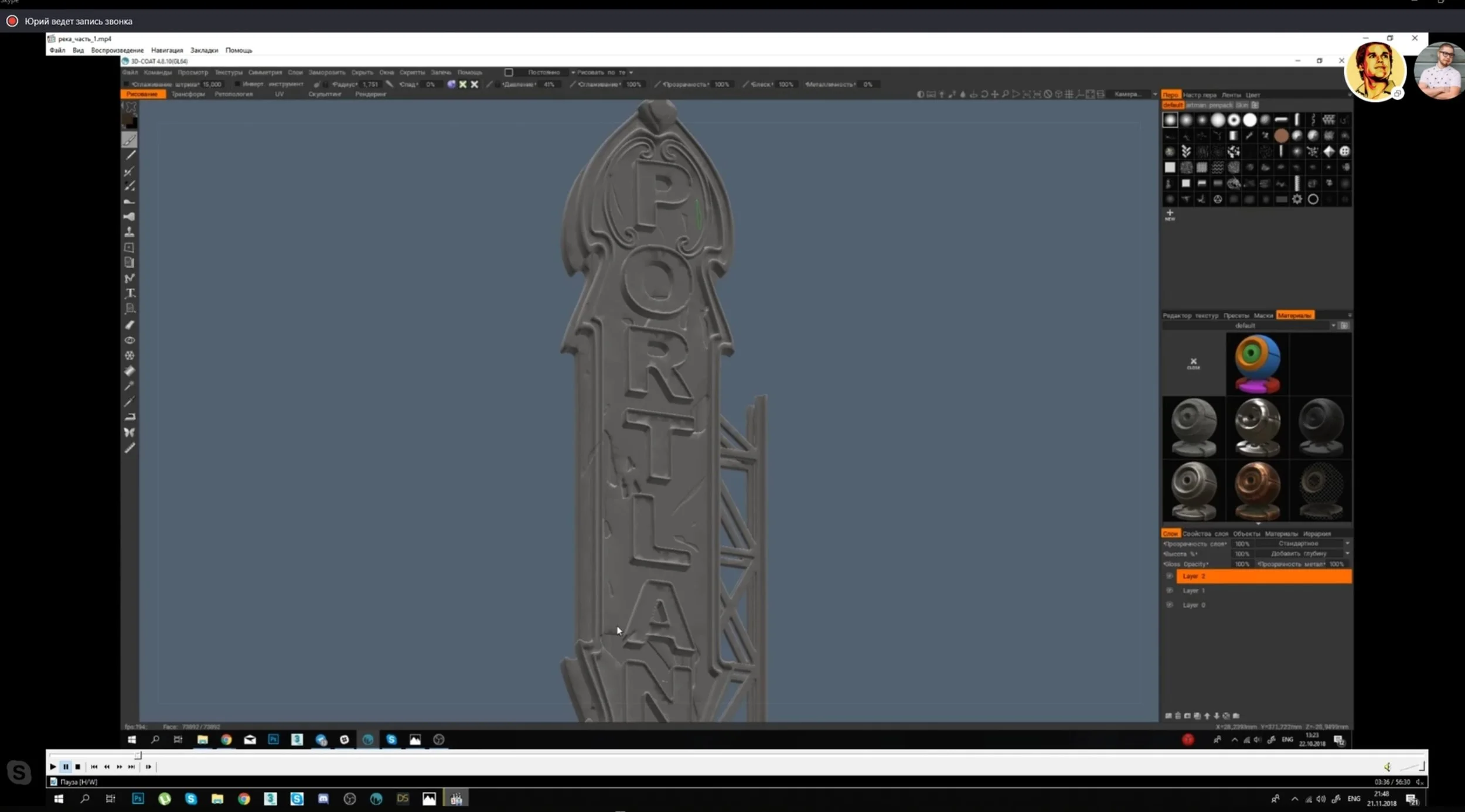Toggle the grid icon in viewport bar
Image resolution: width=1465 pixels, height=812 pixels.
point(1069,94)
